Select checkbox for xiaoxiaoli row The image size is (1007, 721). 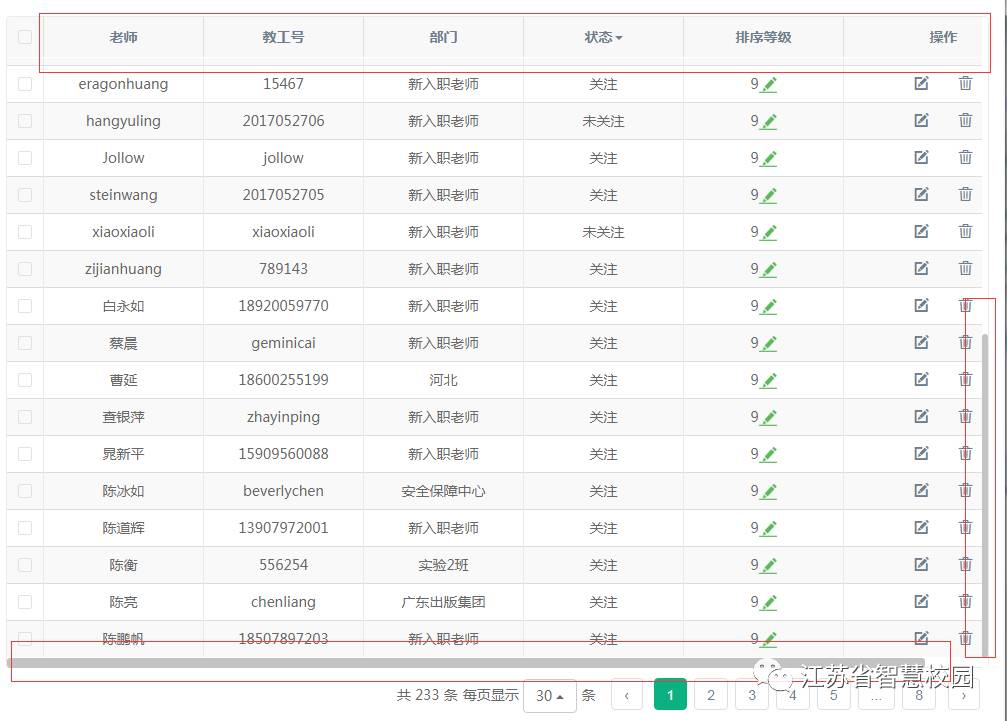pyautogui.click(x=25, y=232)
